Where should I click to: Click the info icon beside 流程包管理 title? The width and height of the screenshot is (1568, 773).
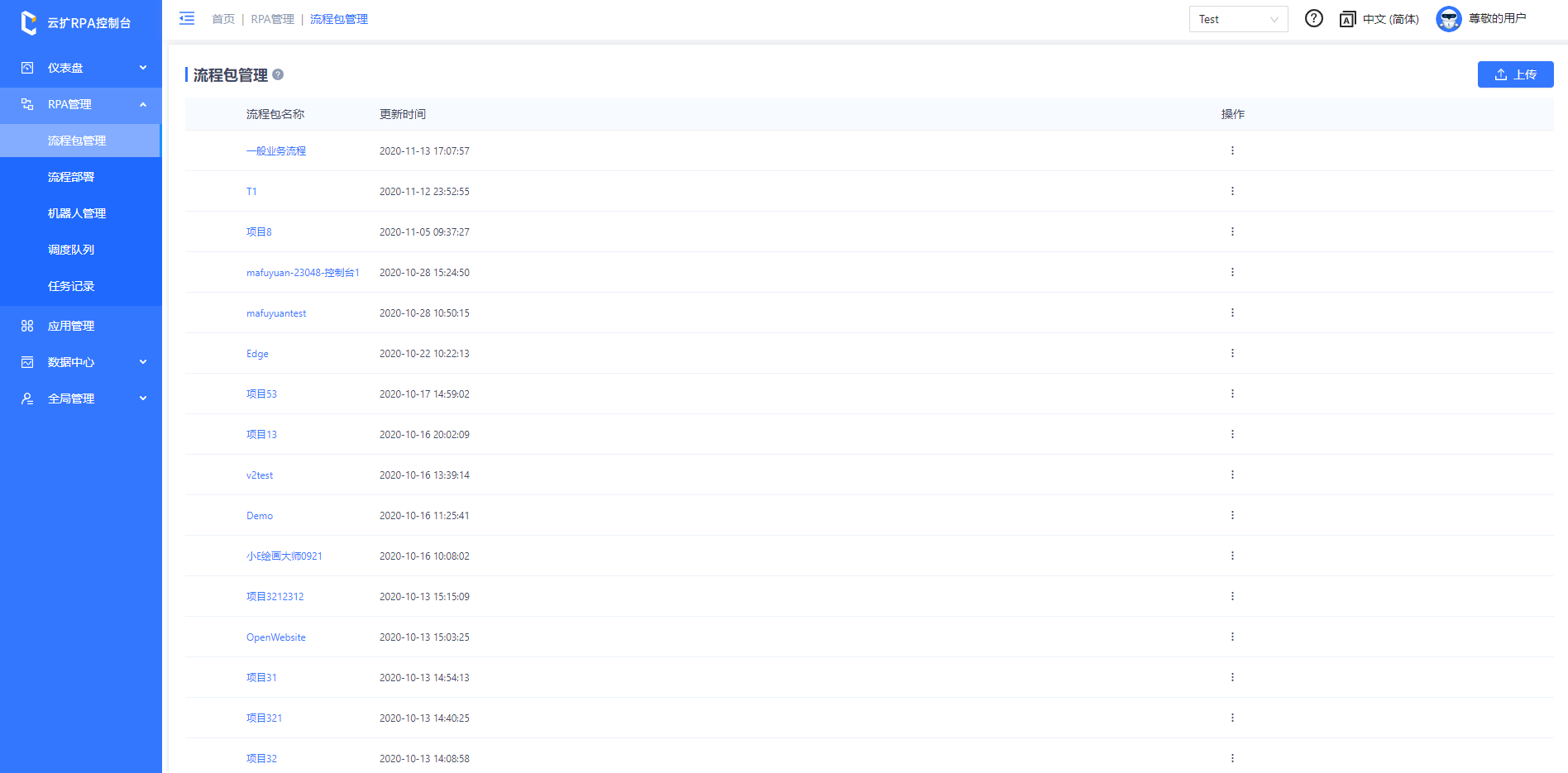(x=278, y=74)
